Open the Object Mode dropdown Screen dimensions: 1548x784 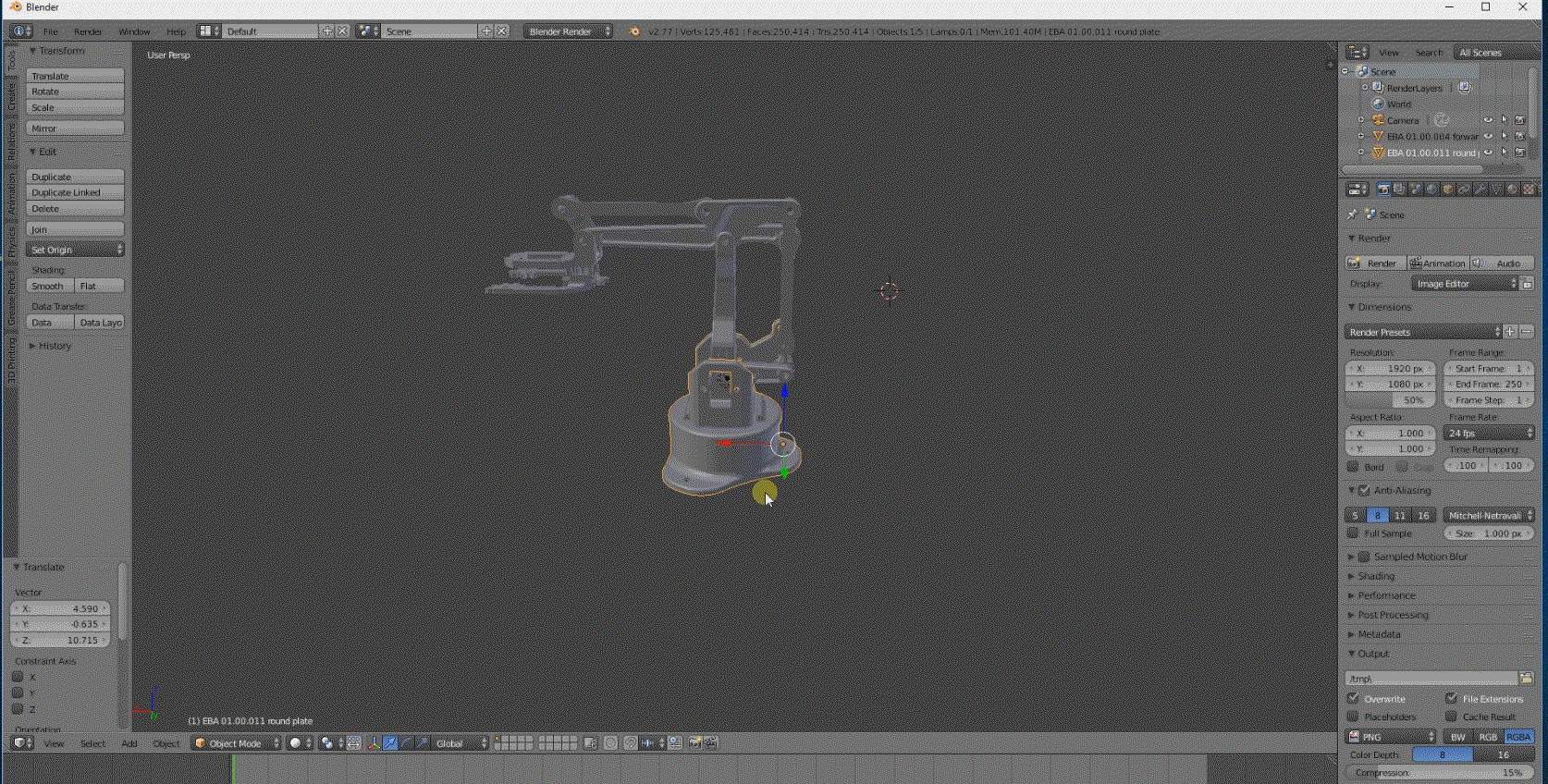[237, 743]
